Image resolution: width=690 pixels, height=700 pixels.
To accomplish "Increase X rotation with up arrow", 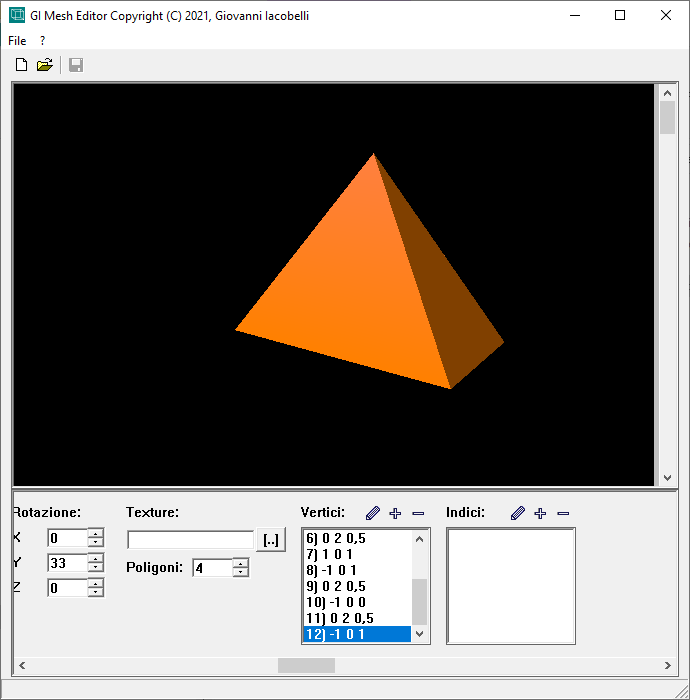I will 96,533.
